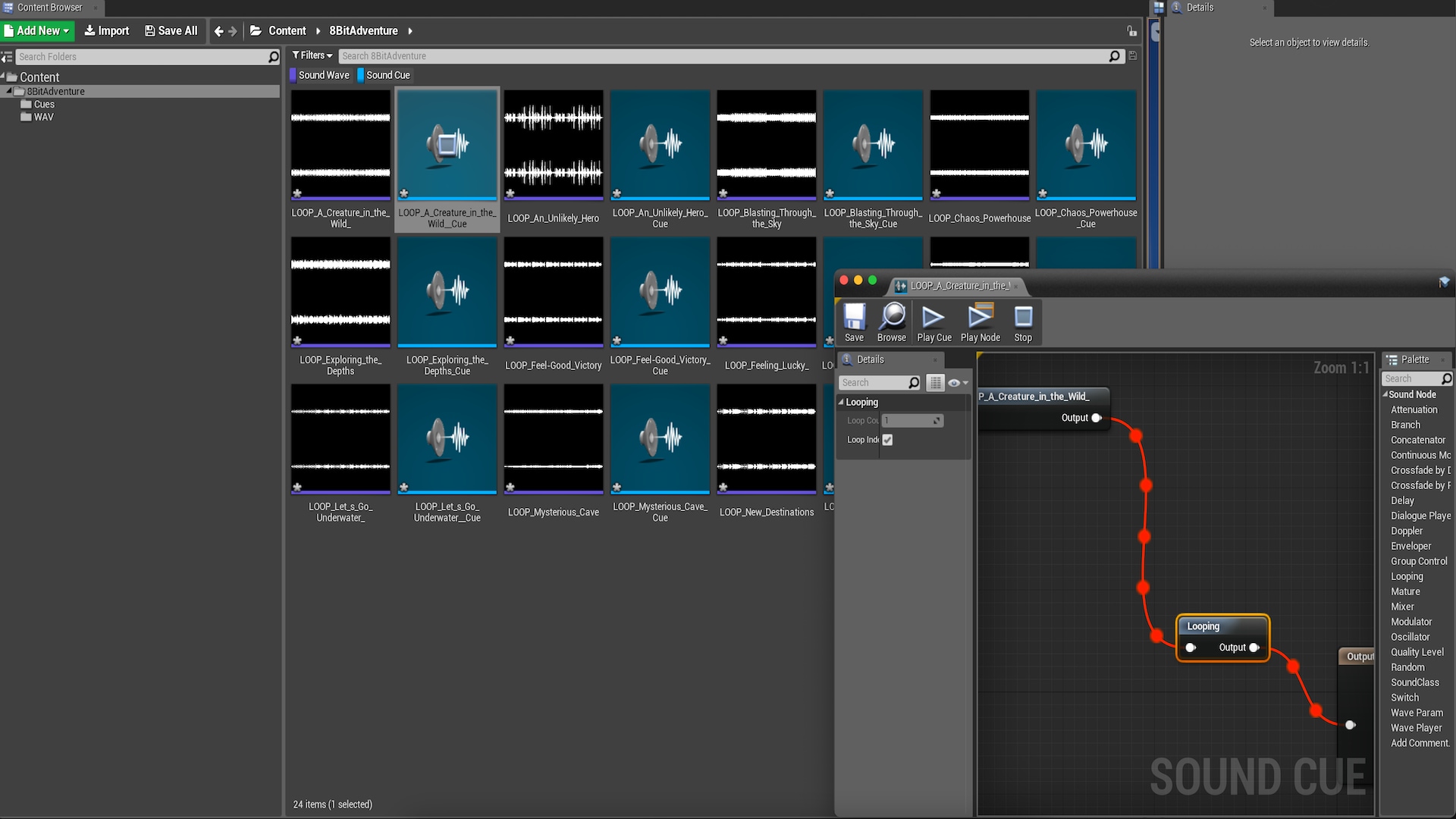Viewport: 1456px width, 819px height.
Task: Toggle the Content Browser lock icon
Action: pos(1131,31)
